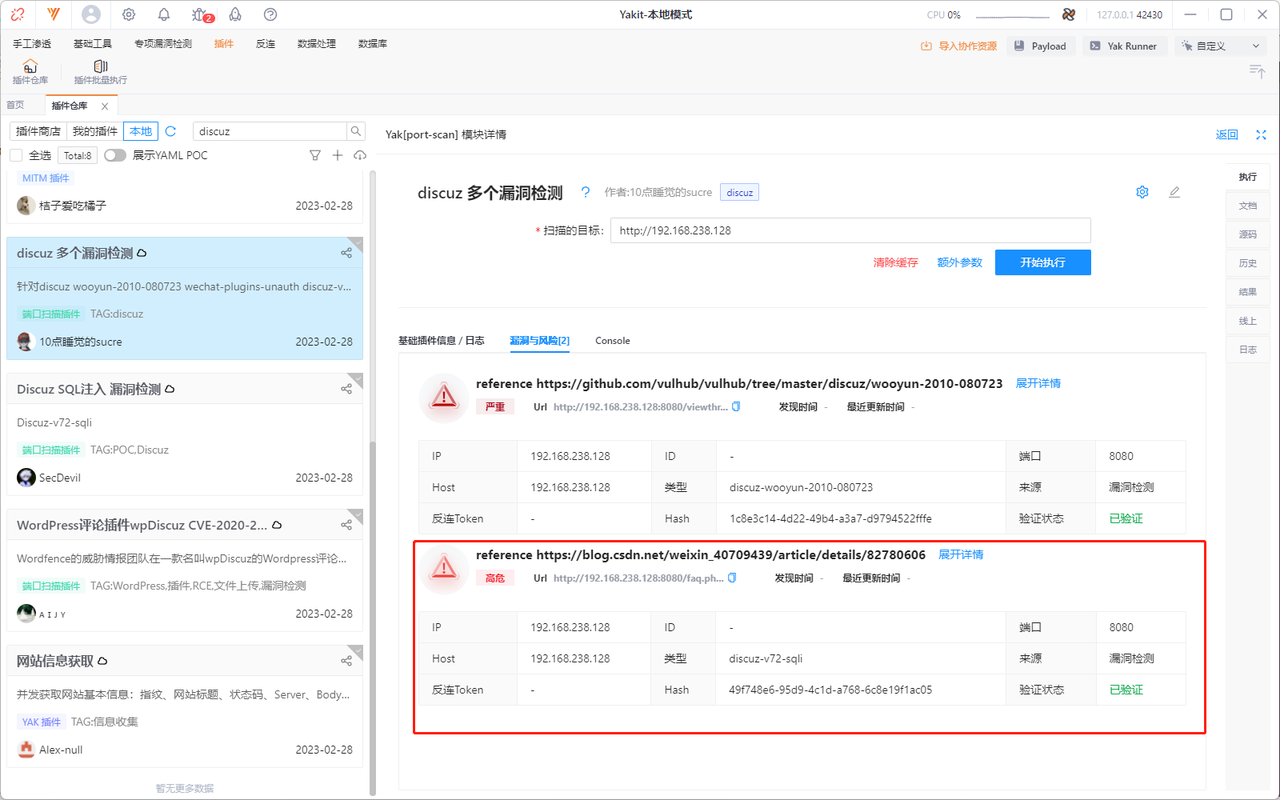Open the 专项漏洞检测 menu

click(x=163, y=44)
